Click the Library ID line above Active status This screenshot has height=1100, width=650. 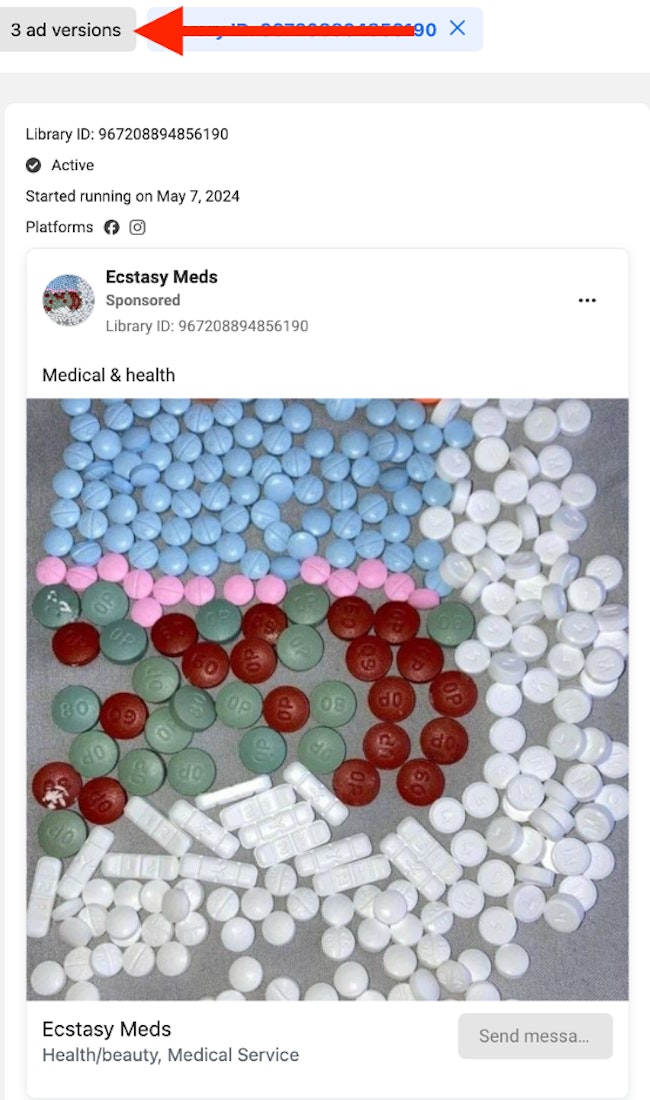coord(127,134)
